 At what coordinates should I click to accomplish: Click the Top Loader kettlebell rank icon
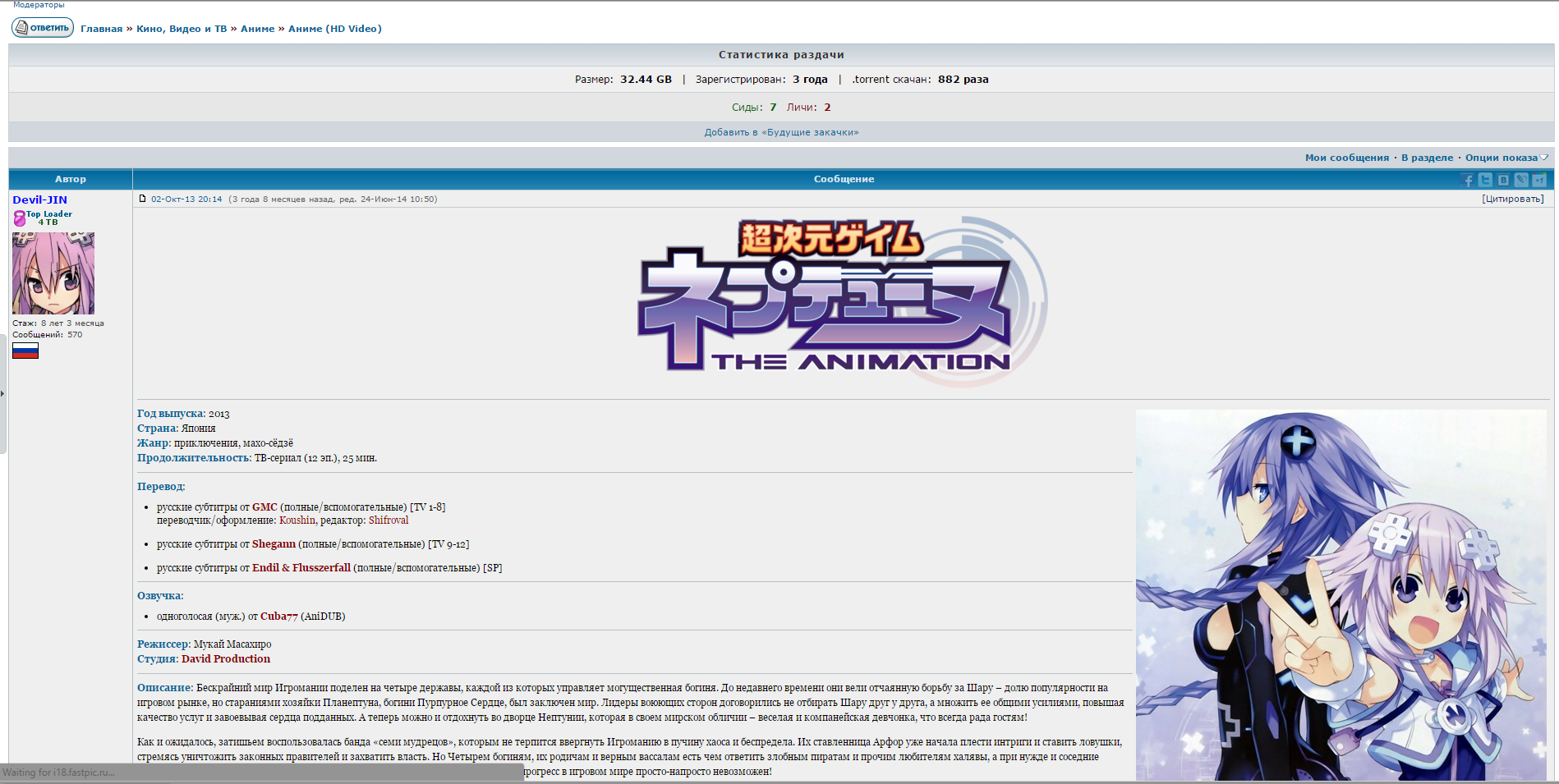[x=19, y=218]
